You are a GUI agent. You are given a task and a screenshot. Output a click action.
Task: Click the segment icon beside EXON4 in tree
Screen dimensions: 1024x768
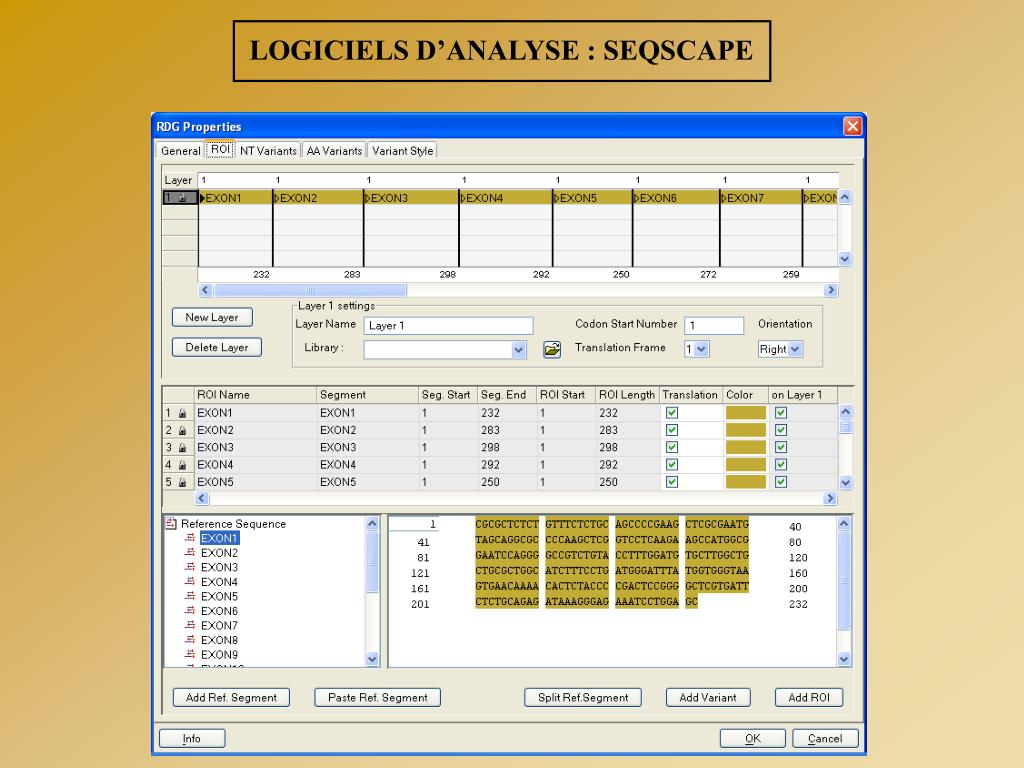click(190, 581)
